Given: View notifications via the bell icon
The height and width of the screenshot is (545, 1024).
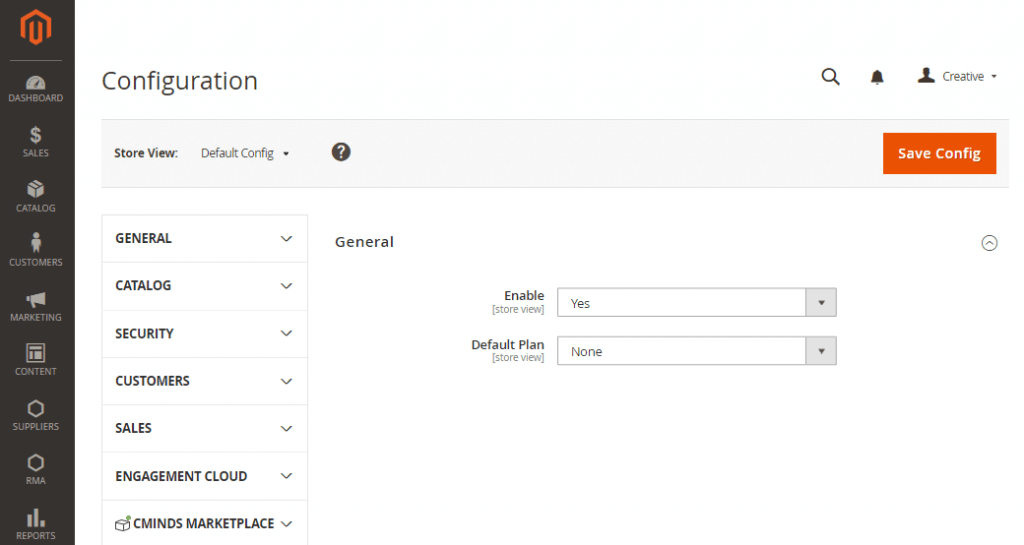Looking at the screenshot, I should 877,77.
